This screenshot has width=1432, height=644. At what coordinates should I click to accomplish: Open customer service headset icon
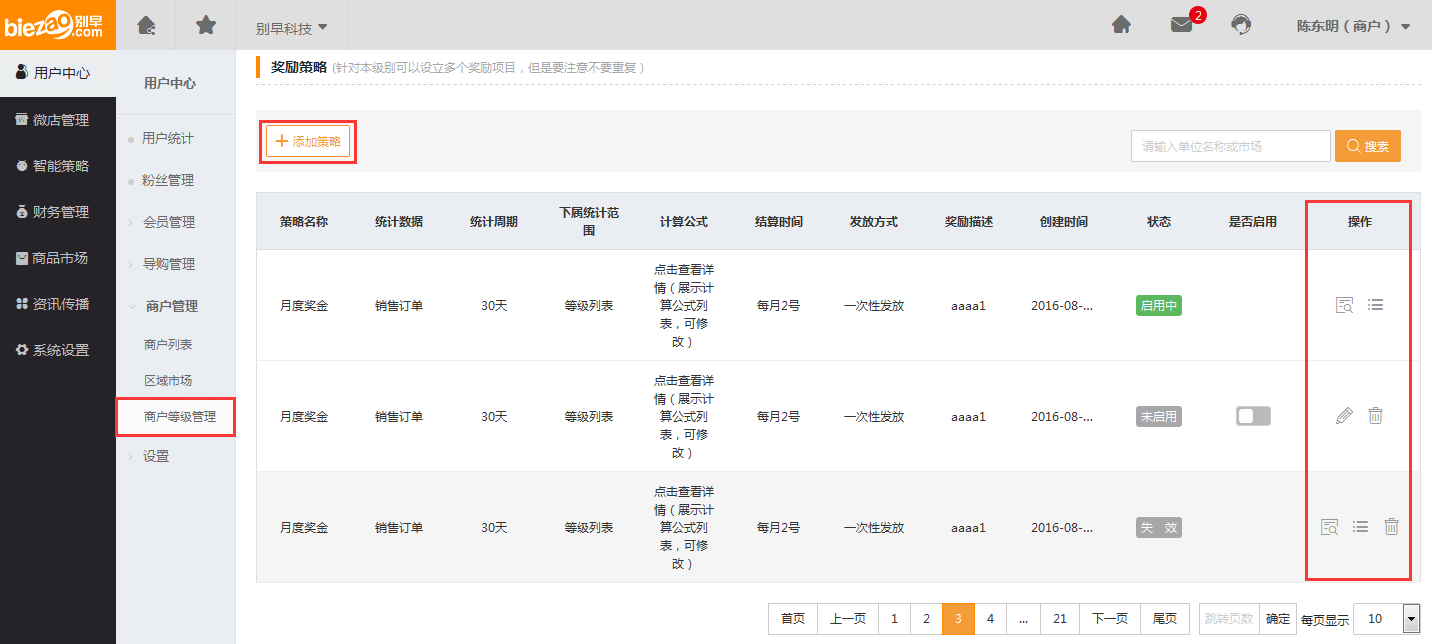(x=1241, y=25)
